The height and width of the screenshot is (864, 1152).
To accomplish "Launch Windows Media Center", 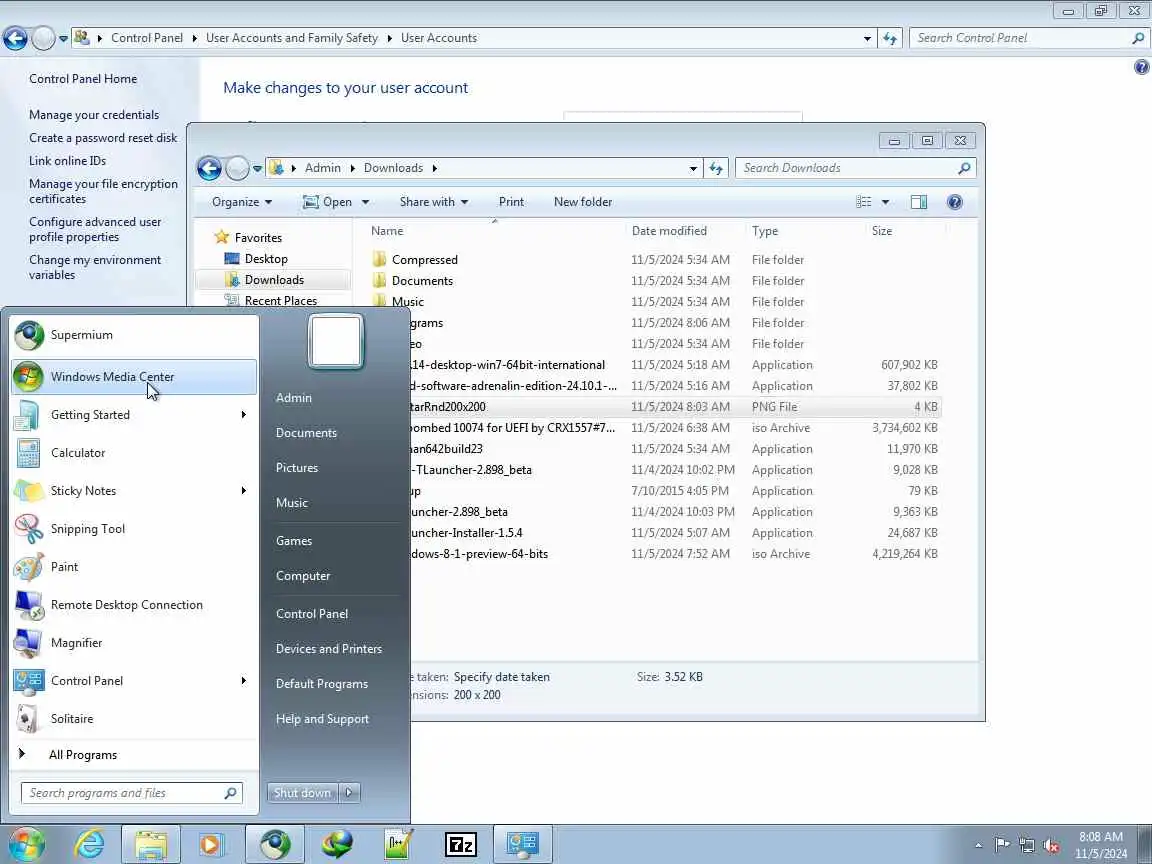I will [134, 377].
